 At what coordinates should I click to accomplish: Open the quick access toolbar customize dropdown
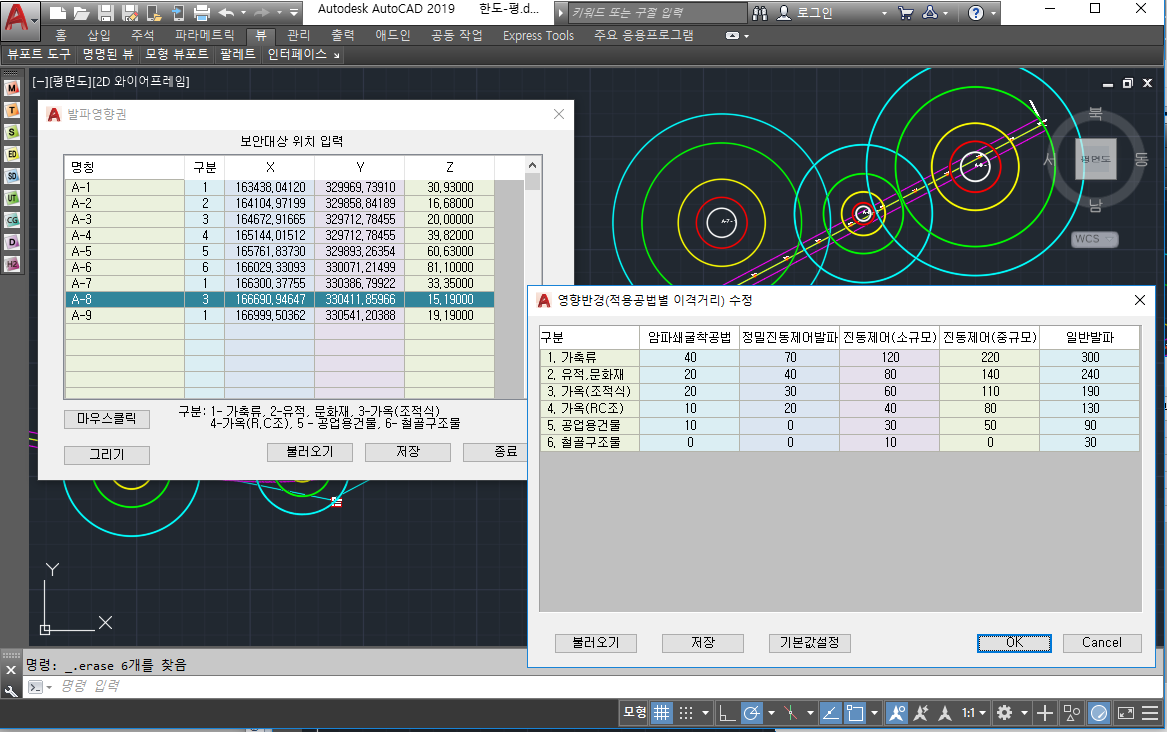293,13
